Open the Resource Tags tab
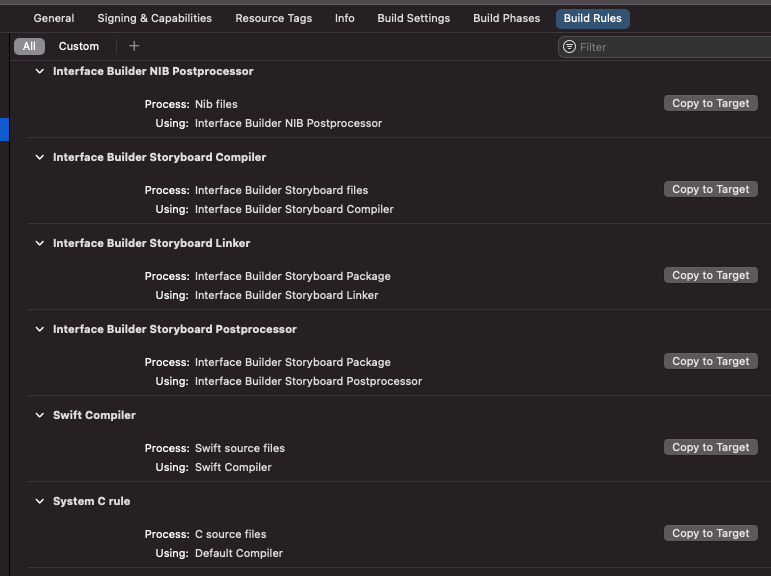771x576 pixels. pos(273,18)
